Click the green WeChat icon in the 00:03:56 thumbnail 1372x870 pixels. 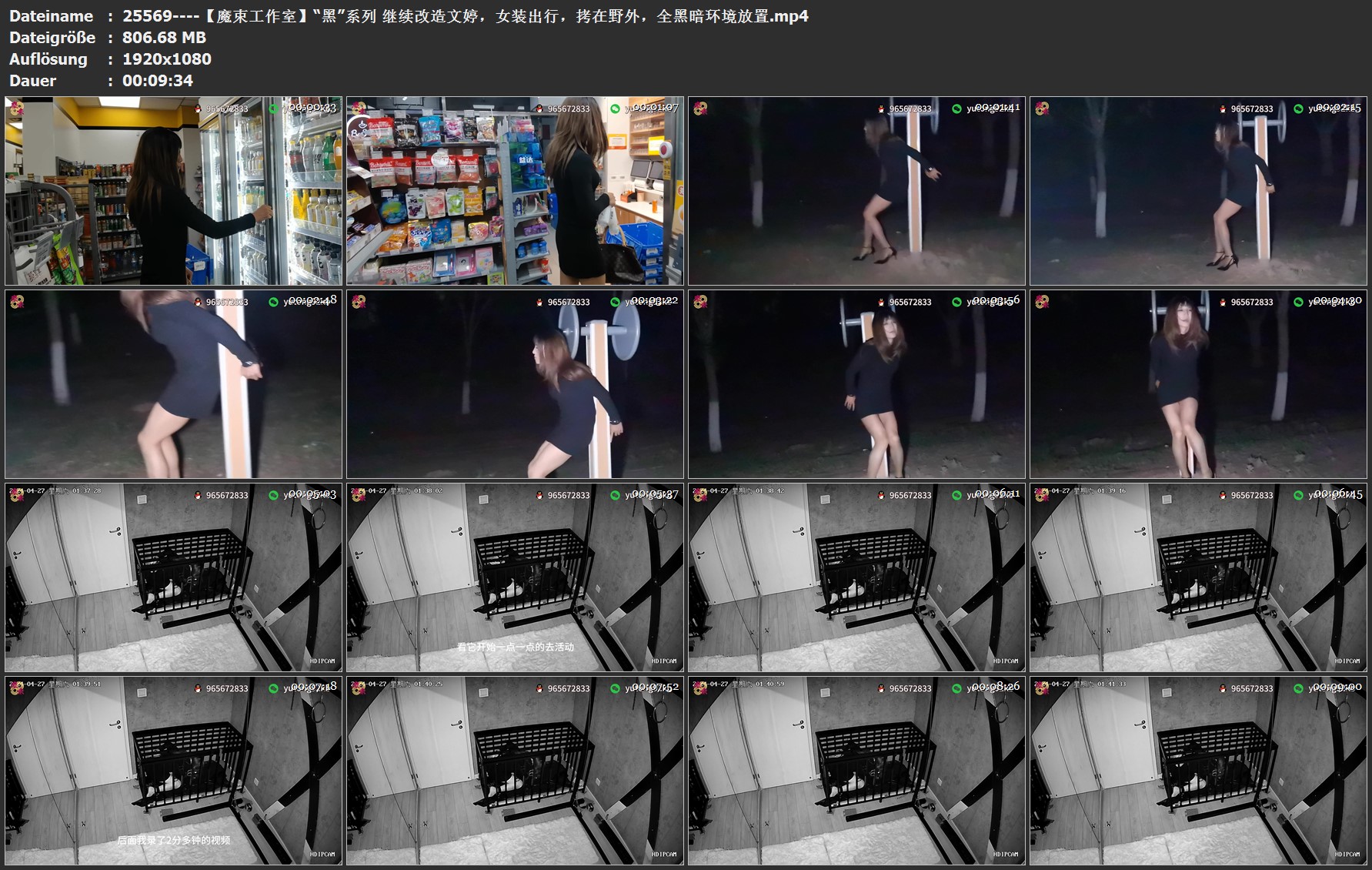click(x=956, y=303)
